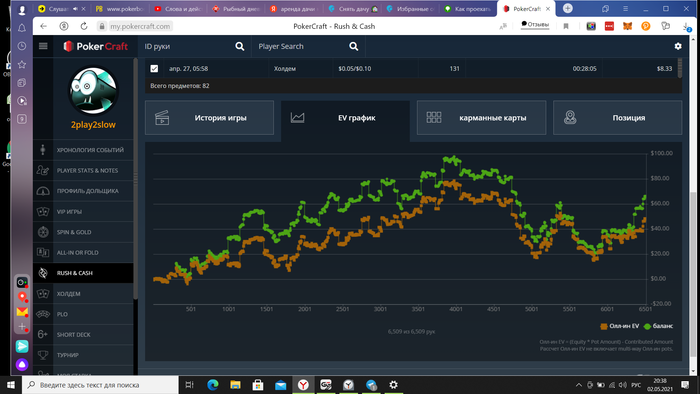
Task: Search by hand ID magnifier icon
Action: click(x=240, y=46)
